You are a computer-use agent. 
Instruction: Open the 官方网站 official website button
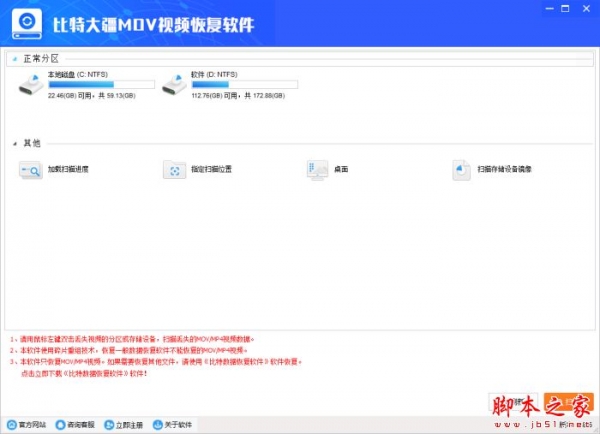point(27,425)
